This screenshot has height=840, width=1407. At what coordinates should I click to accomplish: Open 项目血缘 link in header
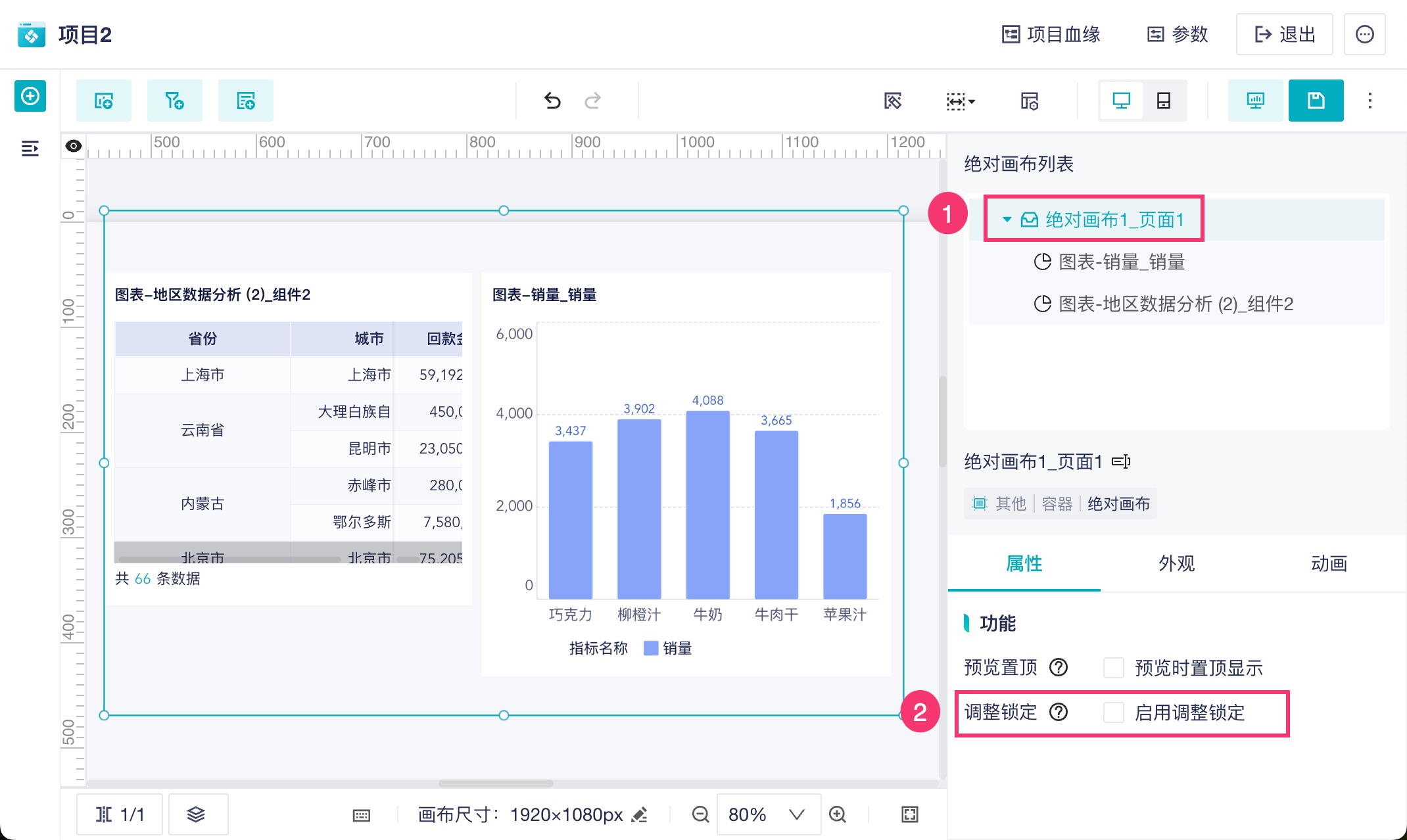coord(1051,34)
